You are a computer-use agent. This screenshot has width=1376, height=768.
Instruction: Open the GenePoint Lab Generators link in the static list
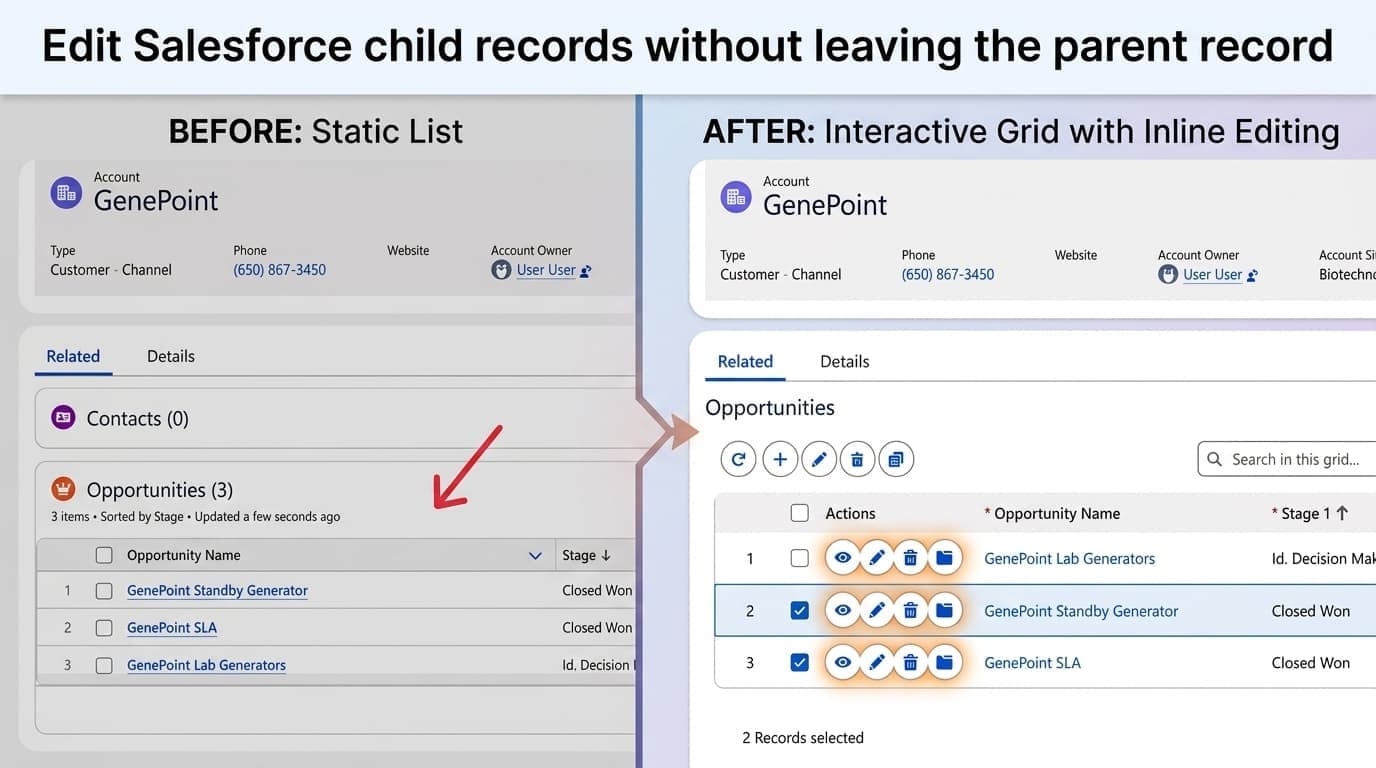pos(206,664)
